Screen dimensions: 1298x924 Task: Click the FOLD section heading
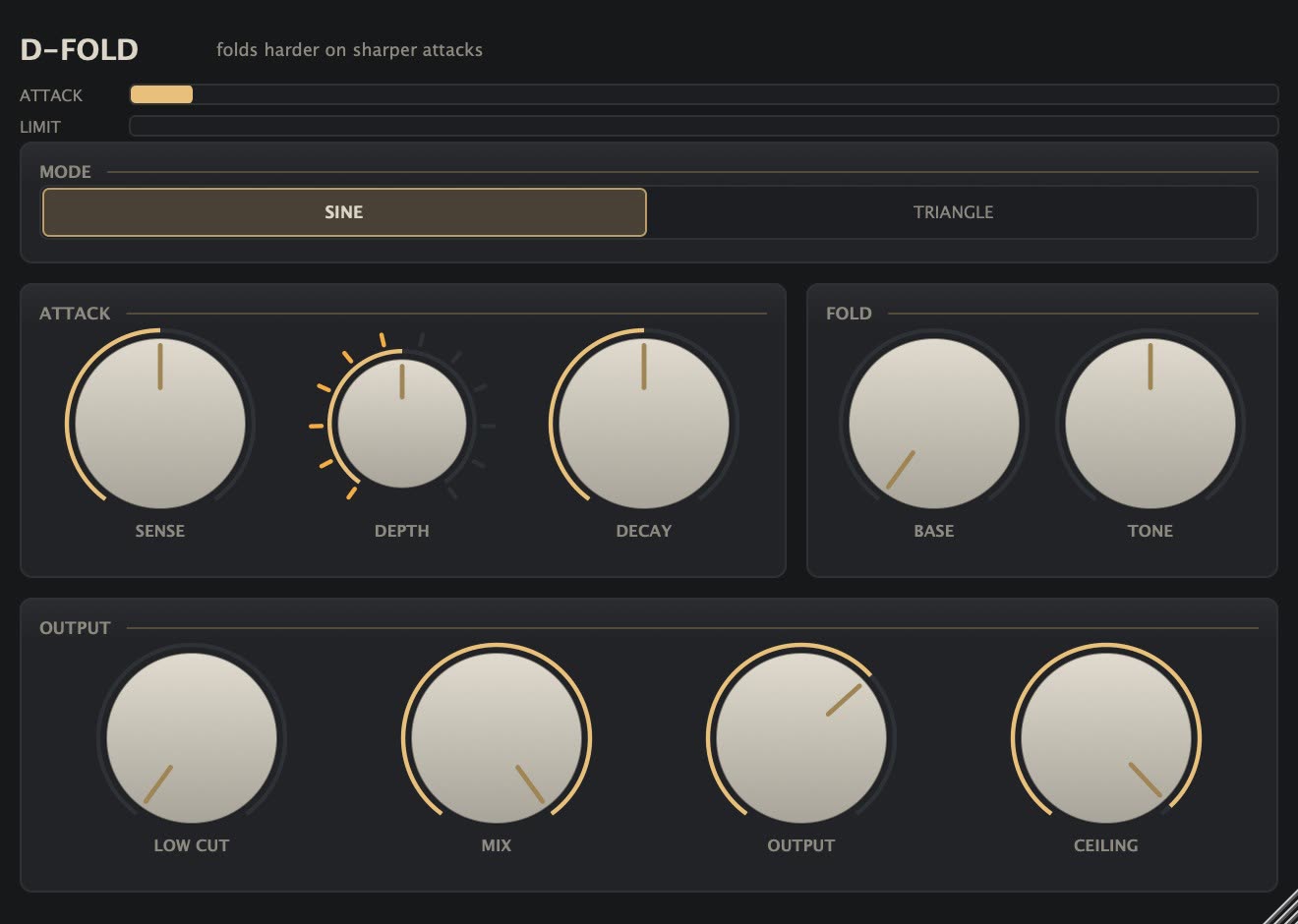pos(849,314)
